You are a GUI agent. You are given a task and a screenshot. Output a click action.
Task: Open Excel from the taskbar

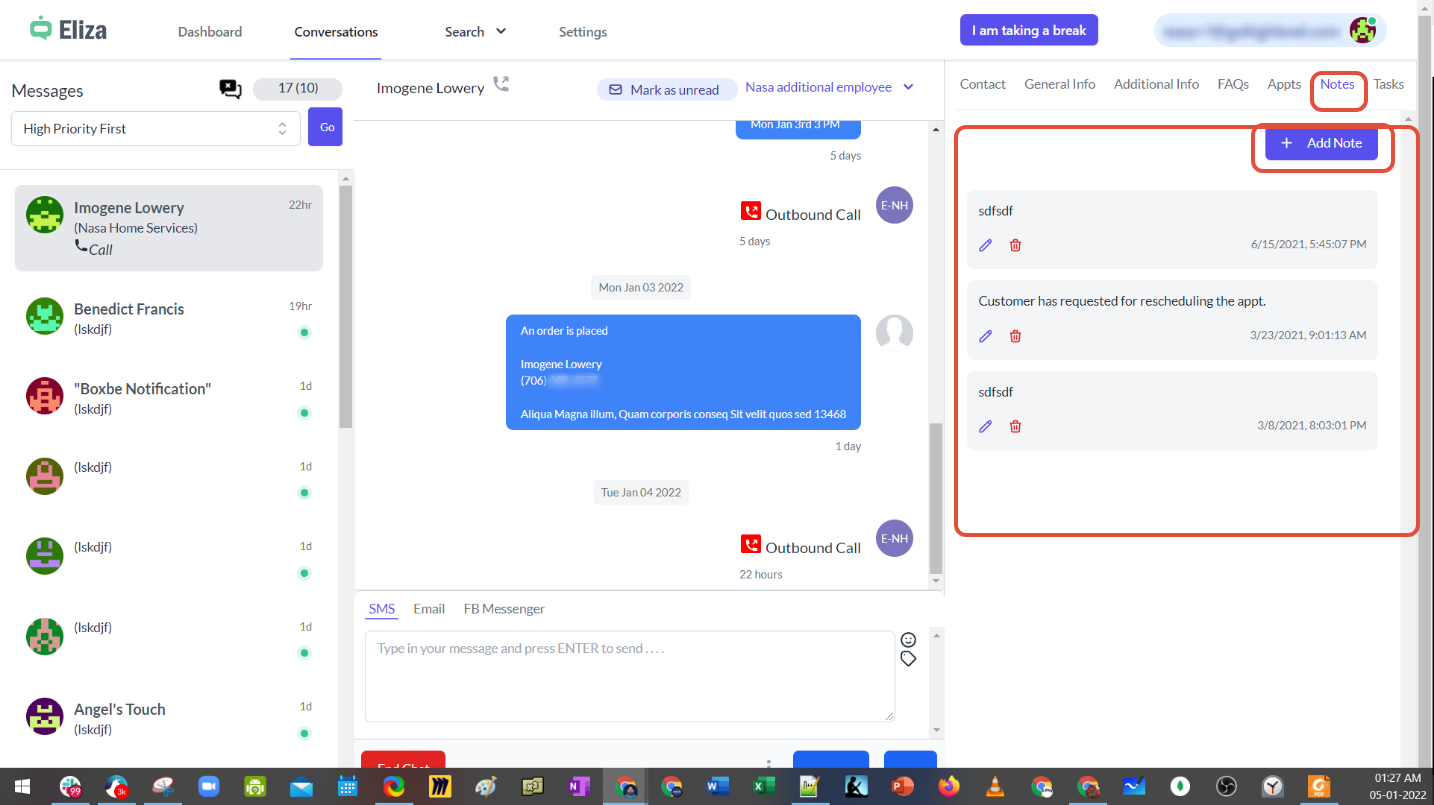[x=763, y=787]
